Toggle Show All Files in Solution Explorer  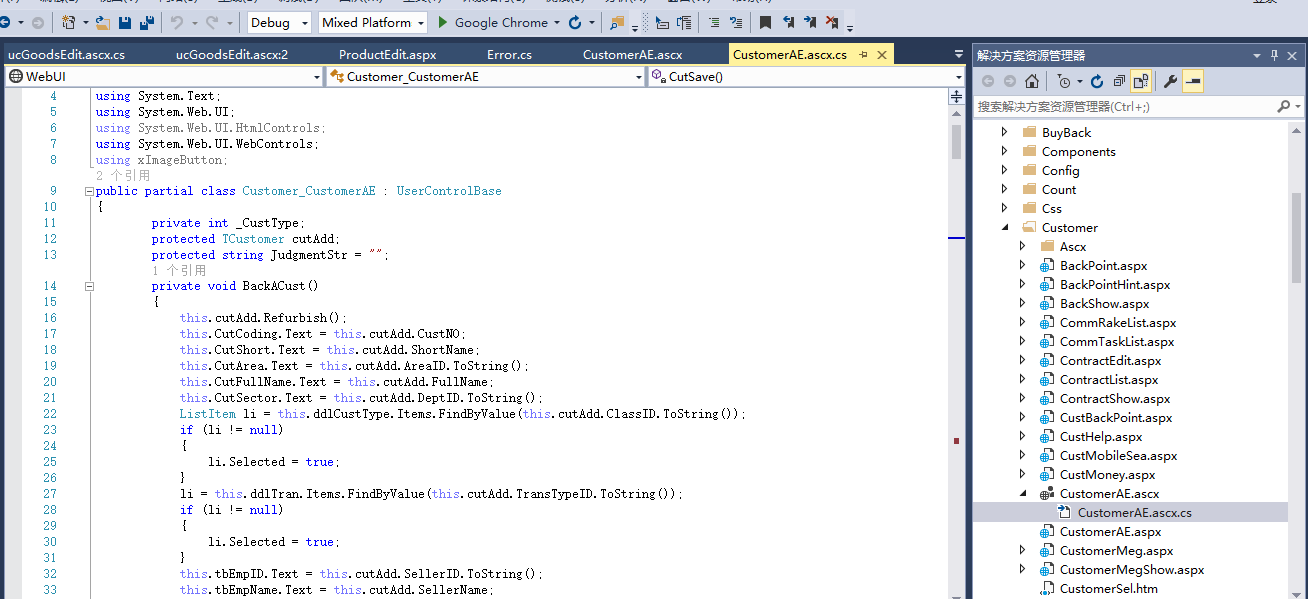point(1141,81)
